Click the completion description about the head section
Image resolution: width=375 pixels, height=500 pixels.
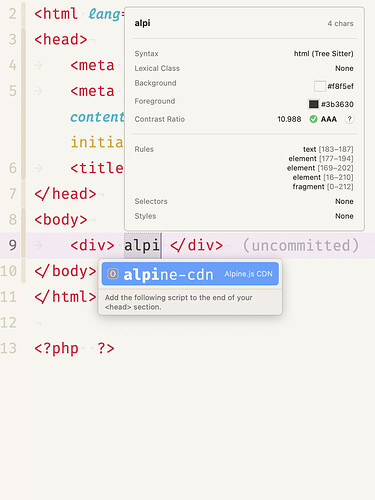(x=179, y=302)
